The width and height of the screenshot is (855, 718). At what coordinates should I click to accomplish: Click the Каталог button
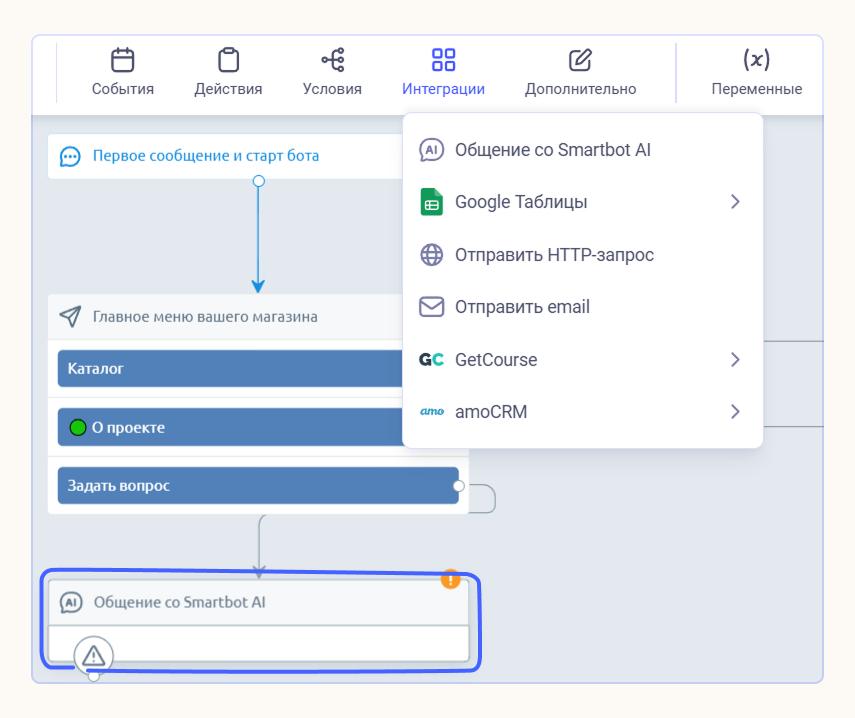(x=230, y=369)
